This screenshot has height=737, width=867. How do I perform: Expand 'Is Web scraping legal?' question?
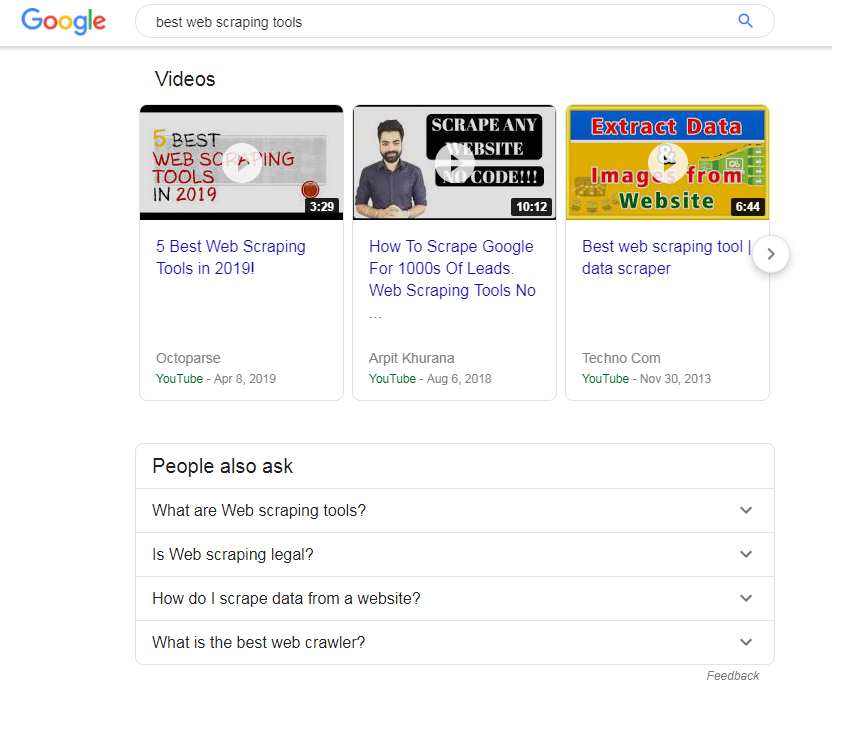tap(745, 554)
